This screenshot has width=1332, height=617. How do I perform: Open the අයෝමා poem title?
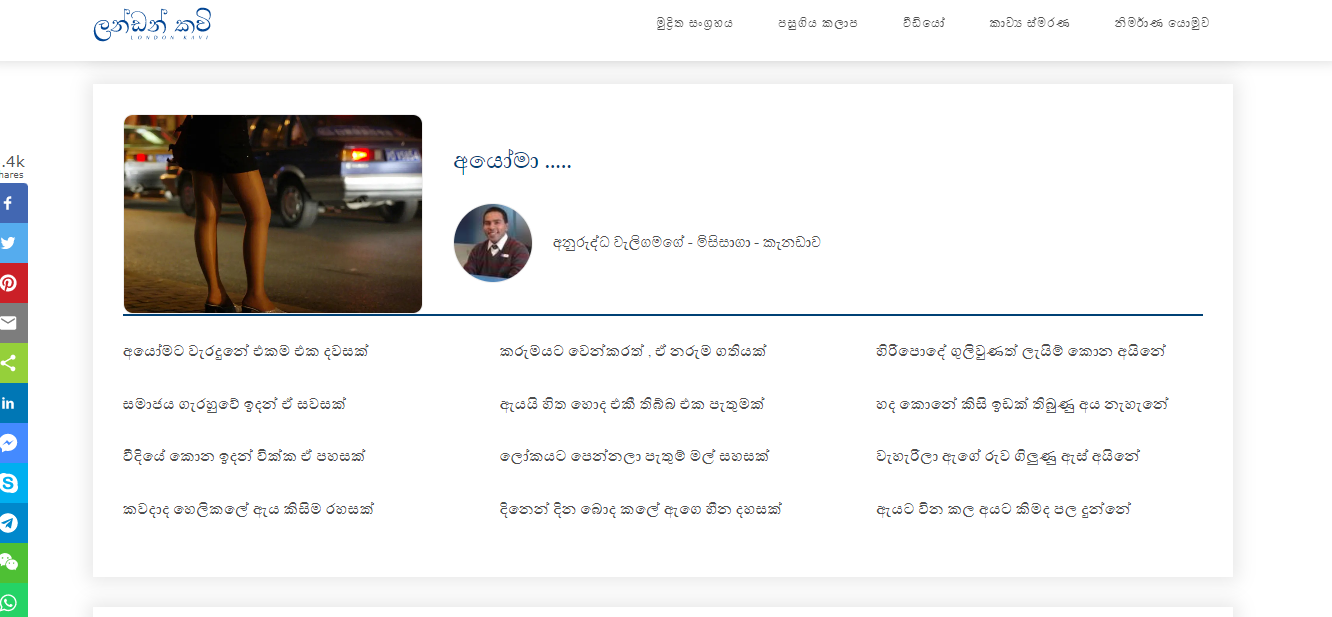(513, 160)
